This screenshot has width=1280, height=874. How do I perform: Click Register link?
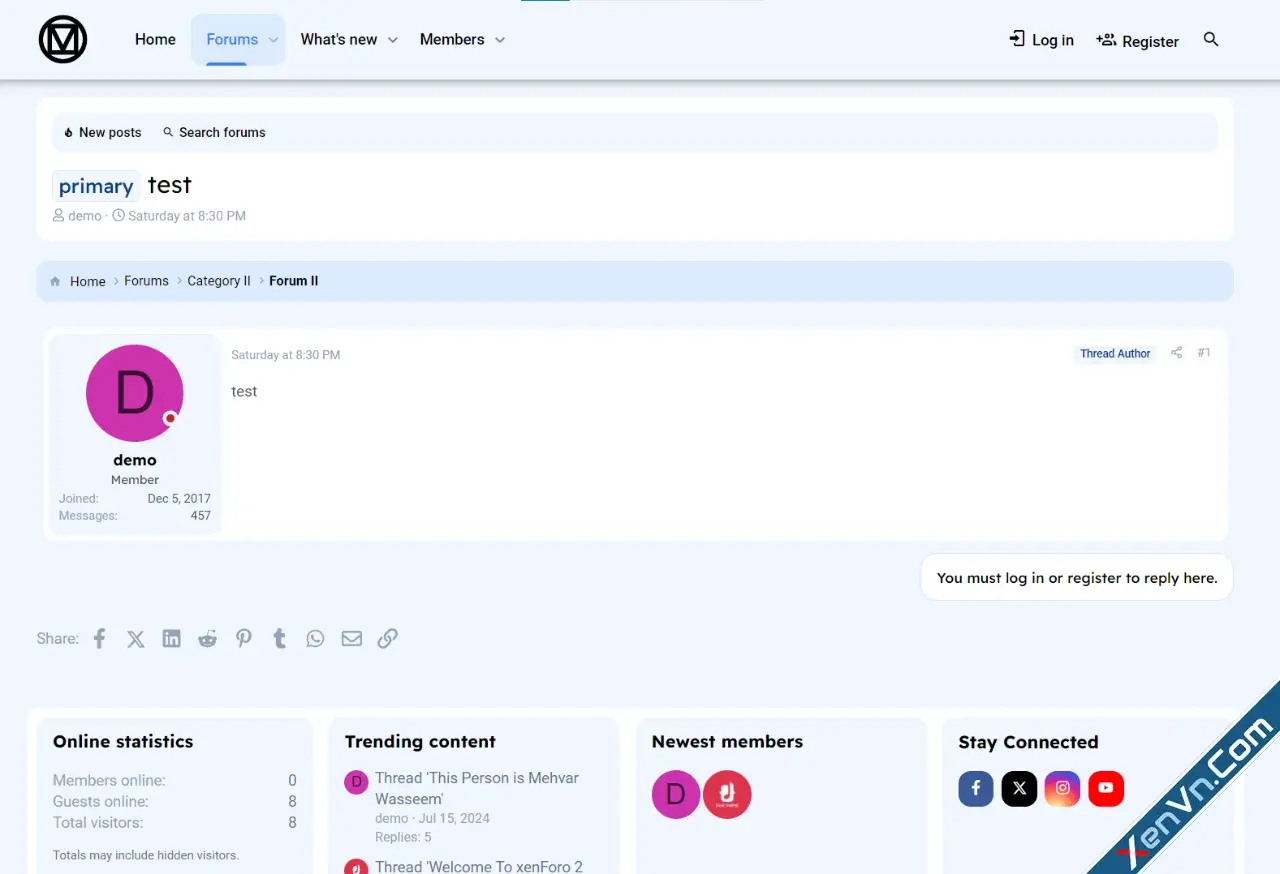point(1137,41)
